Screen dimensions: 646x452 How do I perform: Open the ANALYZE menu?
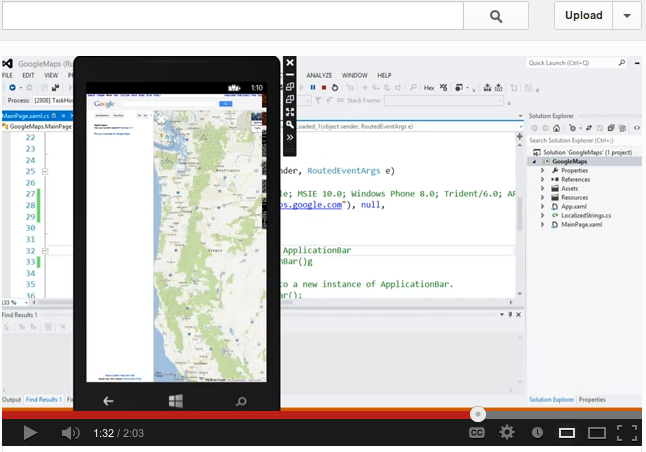coord(319,75)
